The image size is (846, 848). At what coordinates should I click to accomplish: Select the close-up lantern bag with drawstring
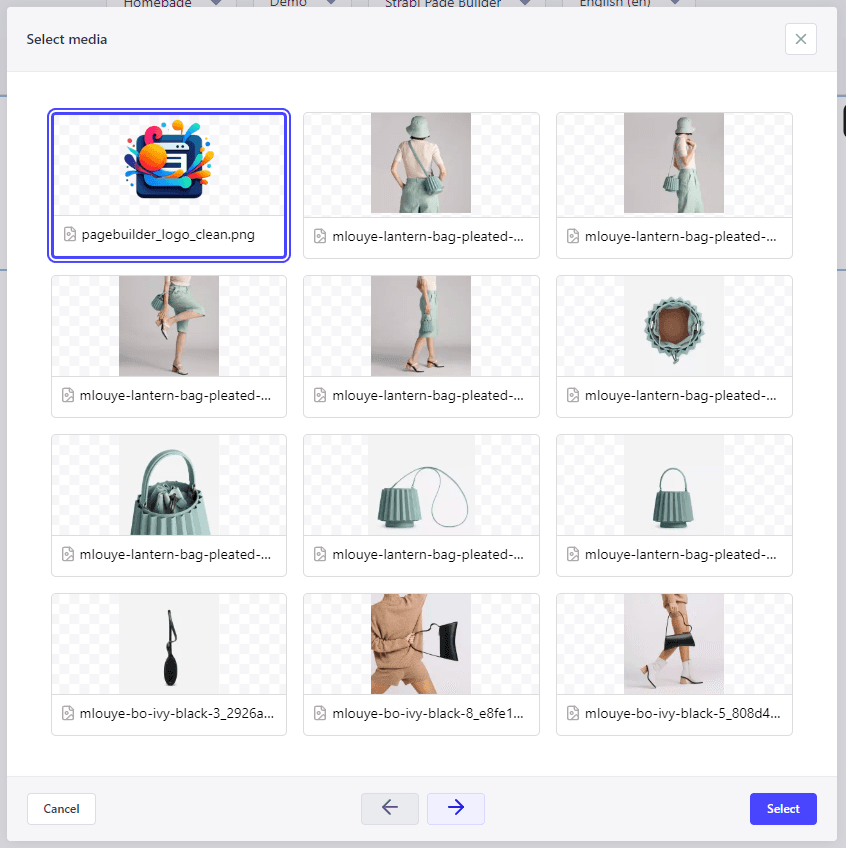169,485
